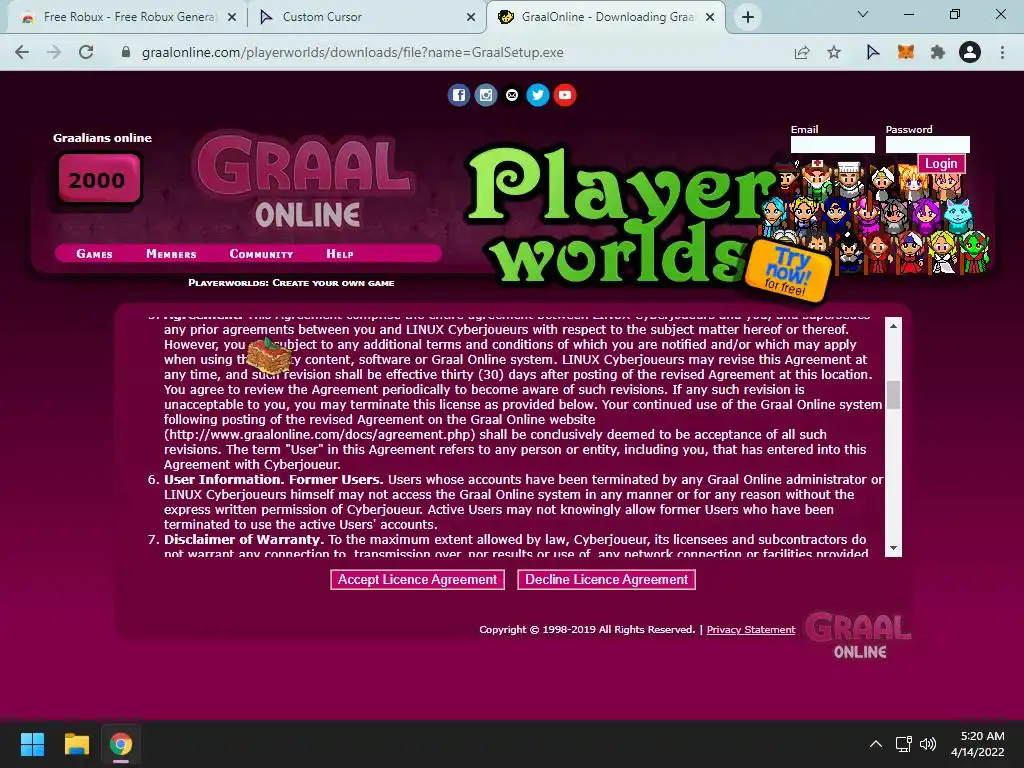Screen dimensions: 1024x768
Task: Open the YouTube social icon
Action: tap(565, 95)
